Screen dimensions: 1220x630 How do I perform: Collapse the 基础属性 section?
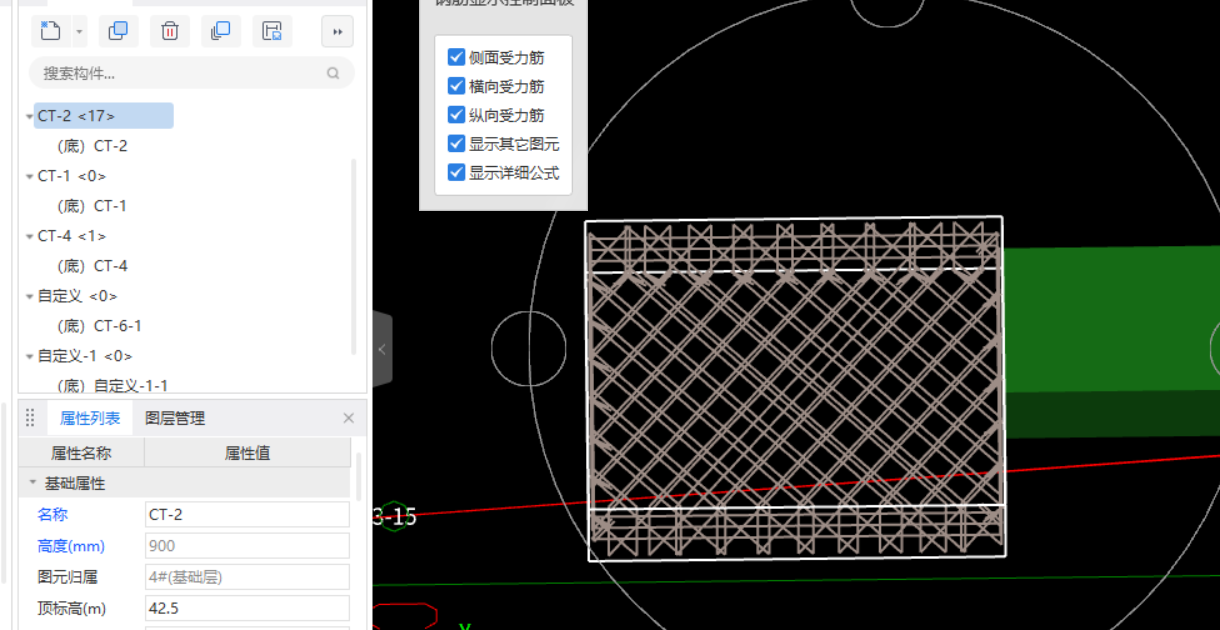tap(33, 483)
